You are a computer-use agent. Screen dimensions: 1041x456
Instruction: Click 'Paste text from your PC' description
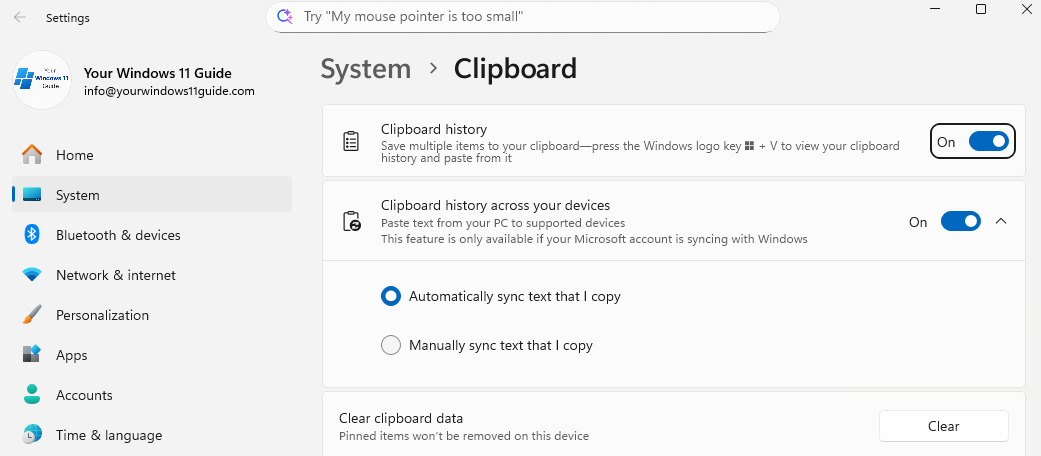coord(503,223)
